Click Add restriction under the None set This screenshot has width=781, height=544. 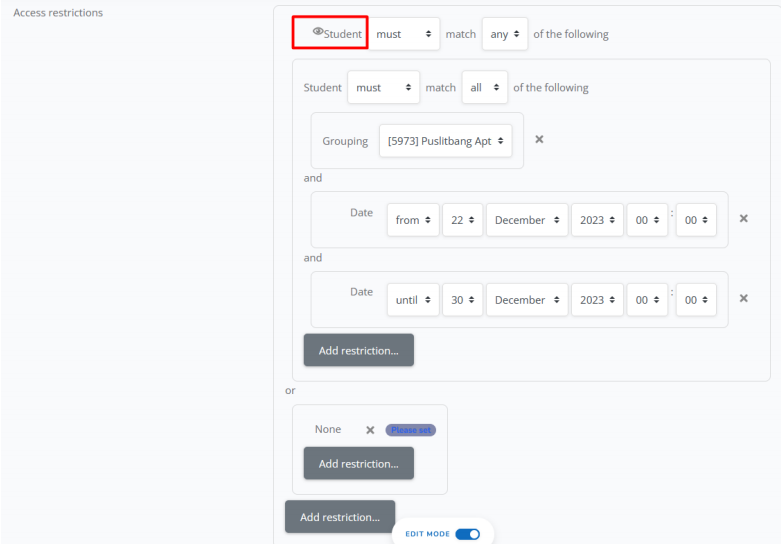point(358,463)
